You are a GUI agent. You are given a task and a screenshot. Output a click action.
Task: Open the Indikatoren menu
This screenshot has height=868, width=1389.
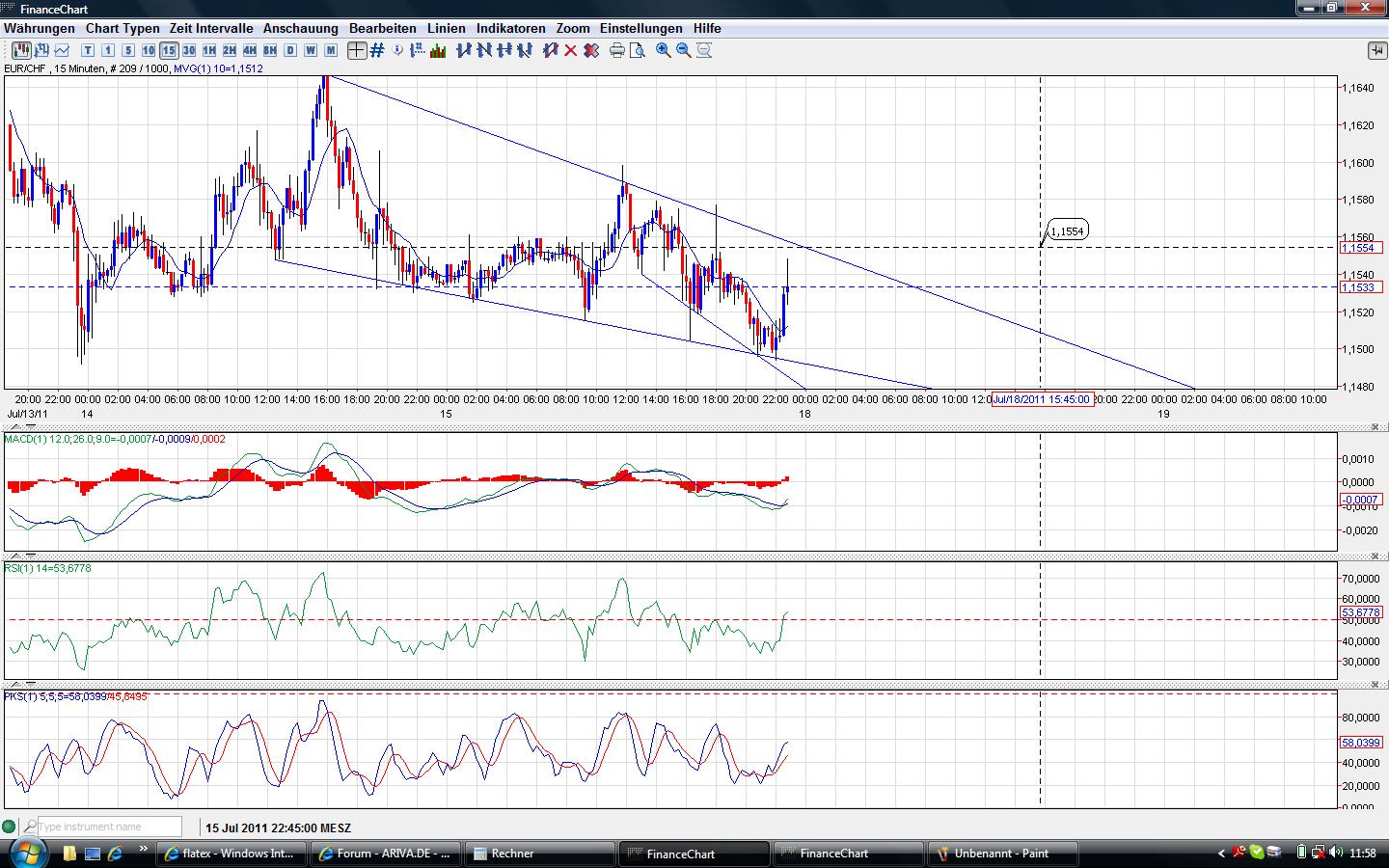510,29
